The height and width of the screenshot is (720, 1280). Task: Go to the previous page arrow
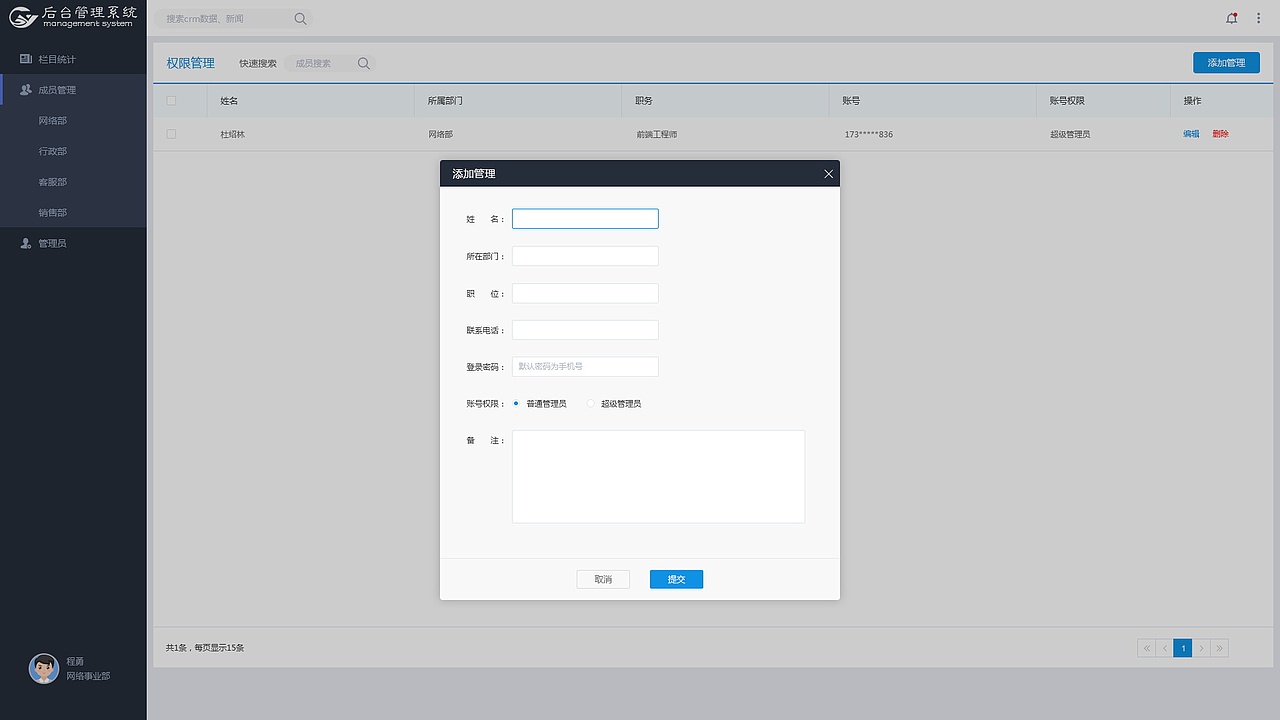pos(1165,648)
